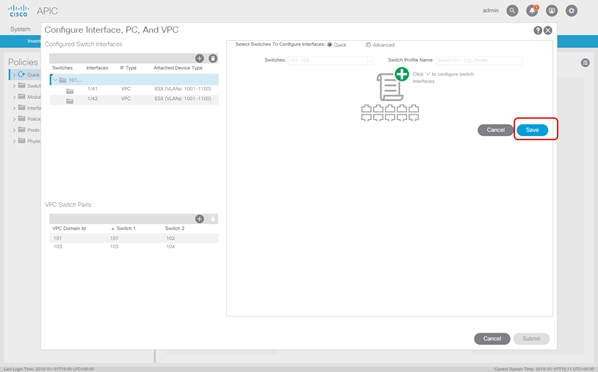Add a configured switch interface with plus icon
The height and width of the screenshot is (372, 598).
pyautogui.click(x=199, y=58)
